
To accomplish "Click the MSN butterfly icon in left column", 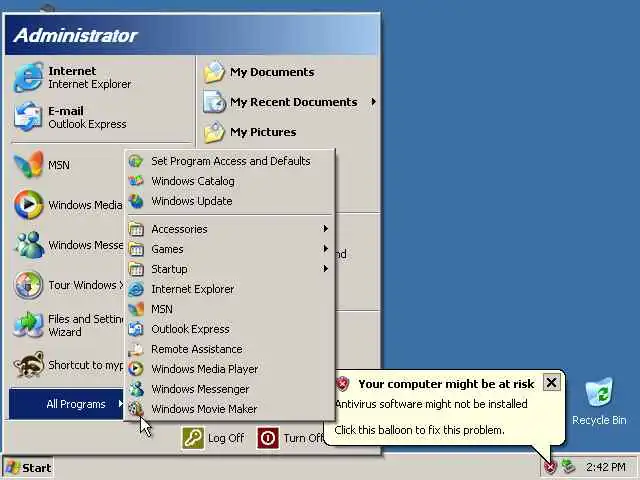I will point(28,164).
